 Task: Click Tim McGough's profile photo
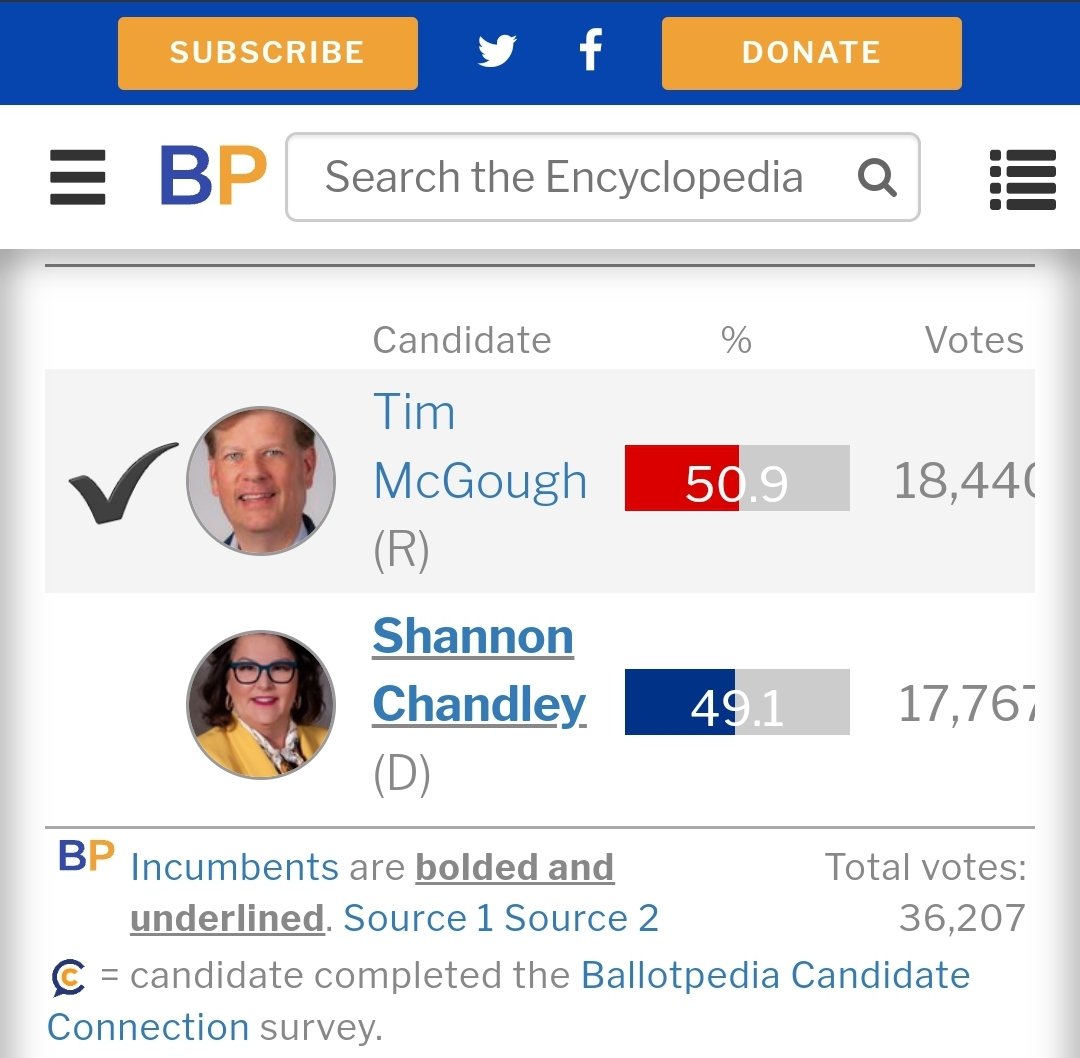(261, 481)
